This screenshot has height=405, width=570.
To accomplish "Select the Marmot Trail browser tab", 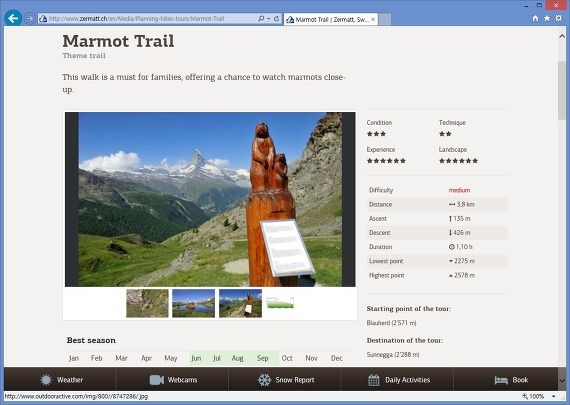I will (331, 19).
